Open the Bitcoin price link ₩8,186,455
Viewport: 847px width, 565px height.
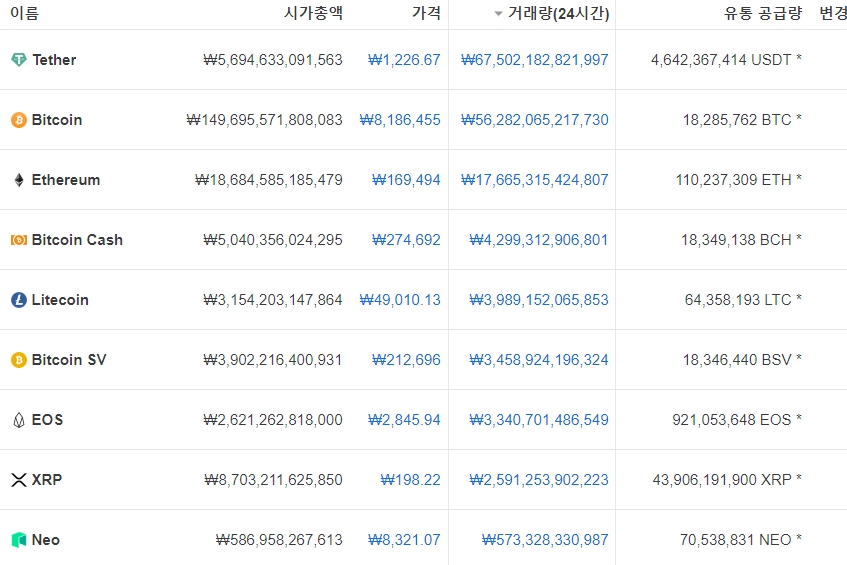400,119
